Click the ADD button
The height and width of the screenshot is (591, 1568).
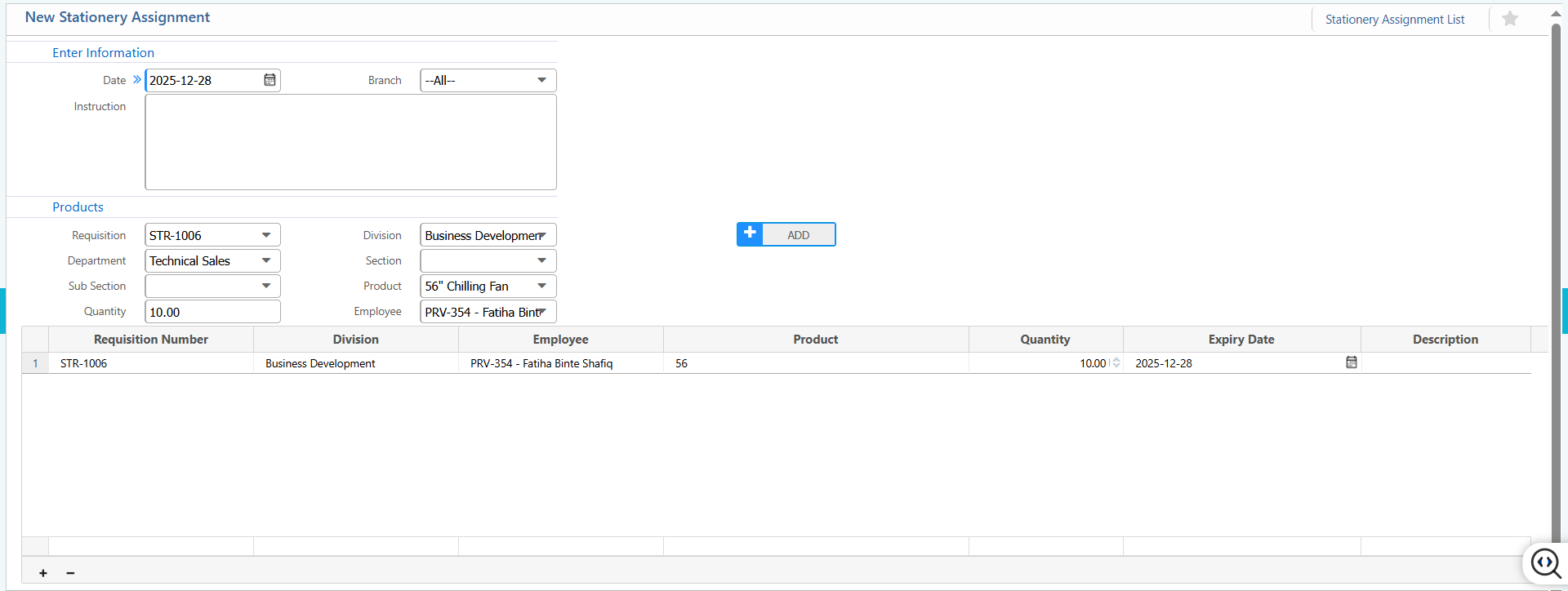click(x=786, y=234)
